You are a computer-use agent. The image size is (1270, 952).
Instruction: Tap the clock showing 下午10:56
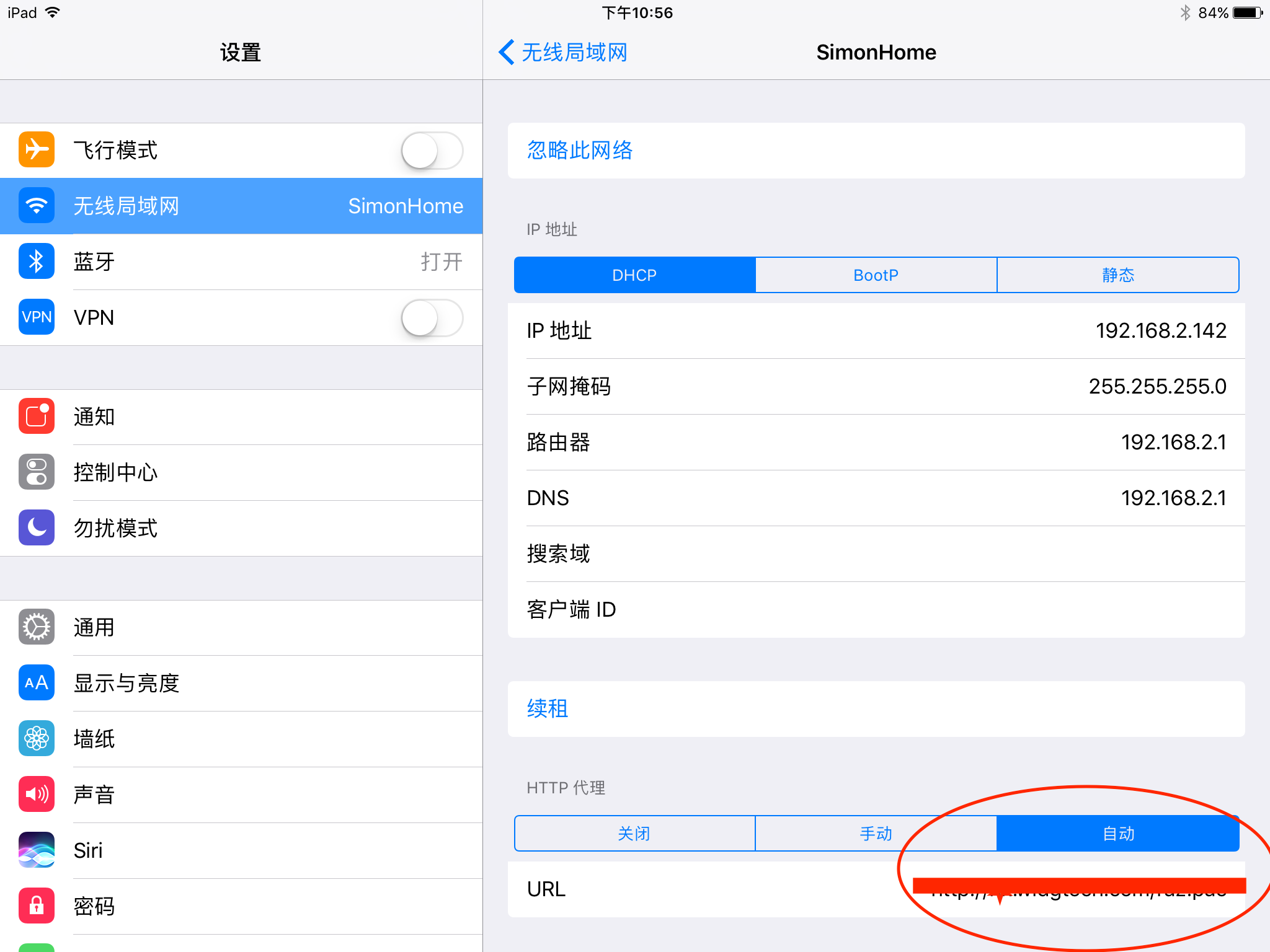pyautogui.click(x=637, y=12)
